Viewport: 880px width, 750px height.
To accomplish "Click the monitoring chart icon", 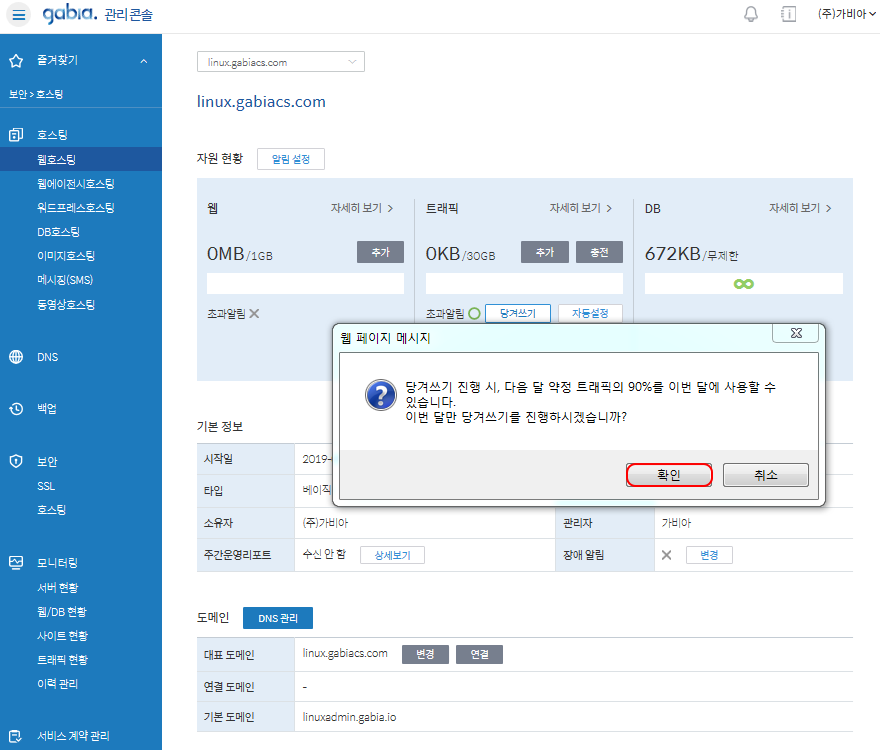I will click(x=16, y=562).
